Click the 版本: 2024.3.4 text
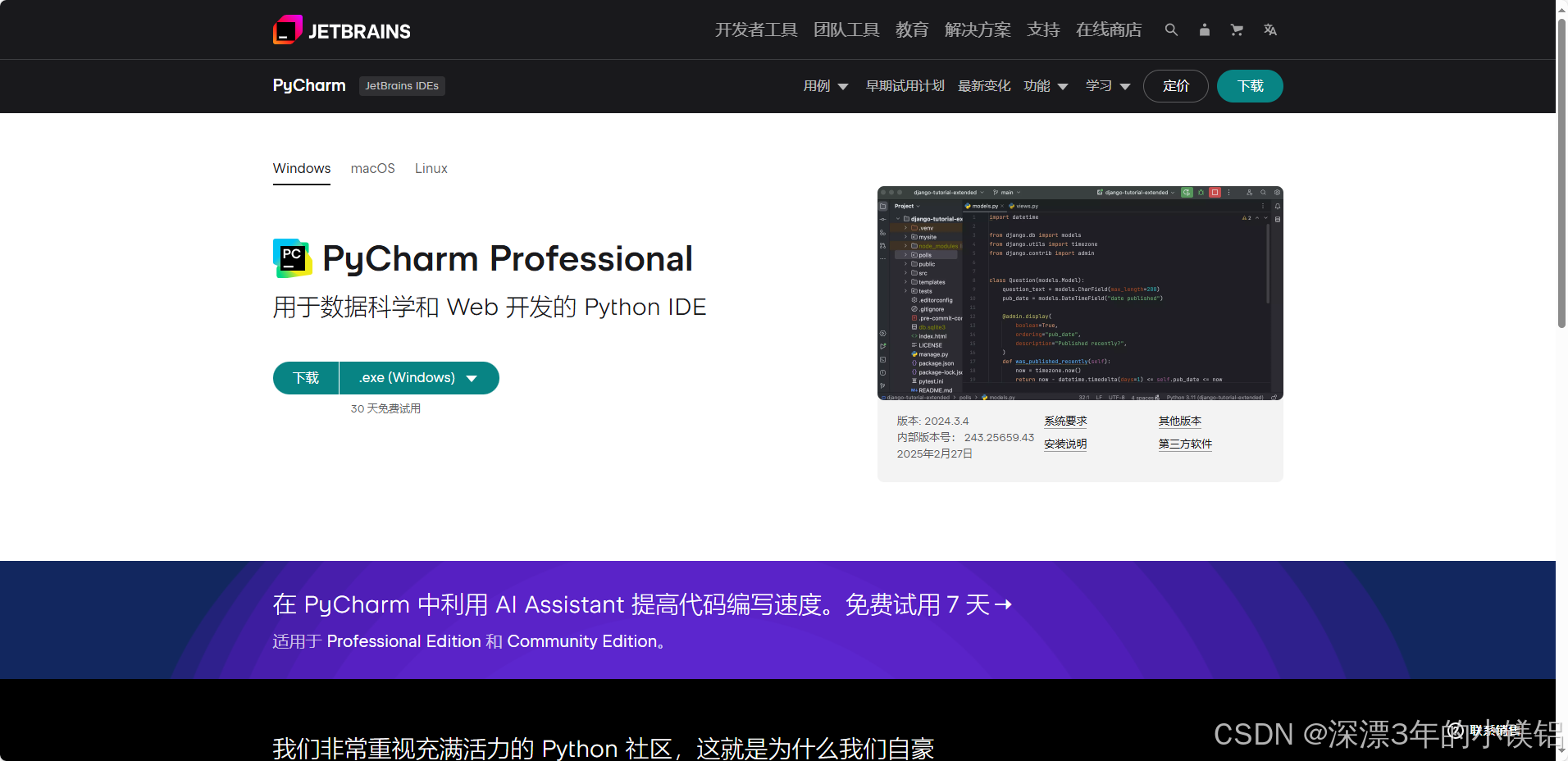1568x761 pixels. (932, 421)
